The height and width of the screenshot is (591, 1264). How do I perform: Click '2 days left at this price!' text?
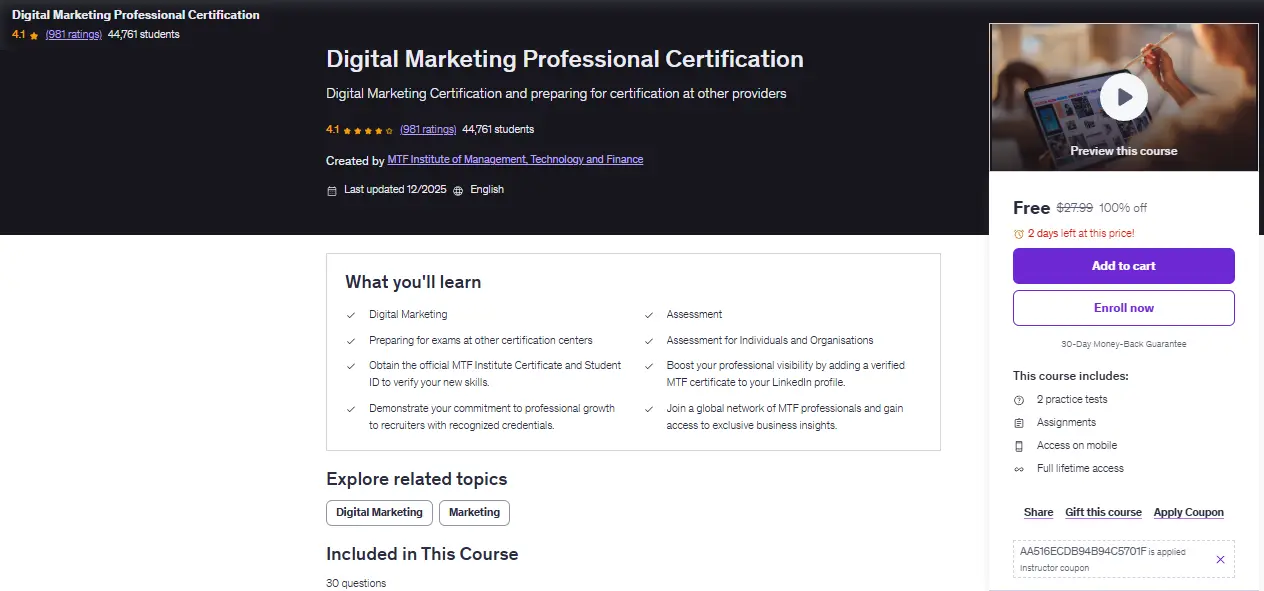[1081, 233]
